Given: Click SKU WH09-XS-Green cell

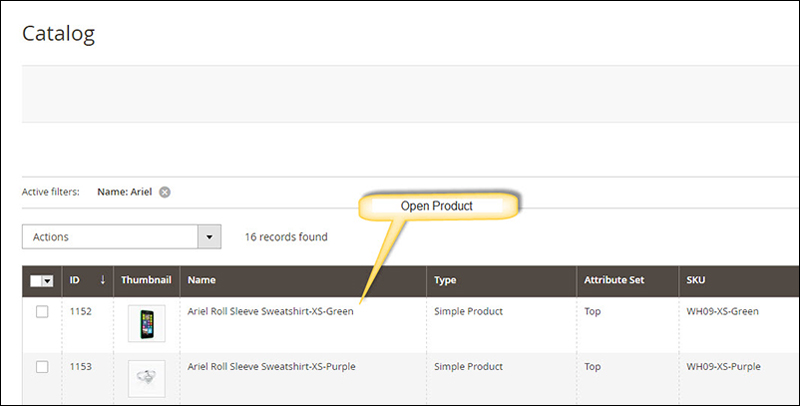Looking at the screenshot, I should pyautogui.click(x=722, y=311).
